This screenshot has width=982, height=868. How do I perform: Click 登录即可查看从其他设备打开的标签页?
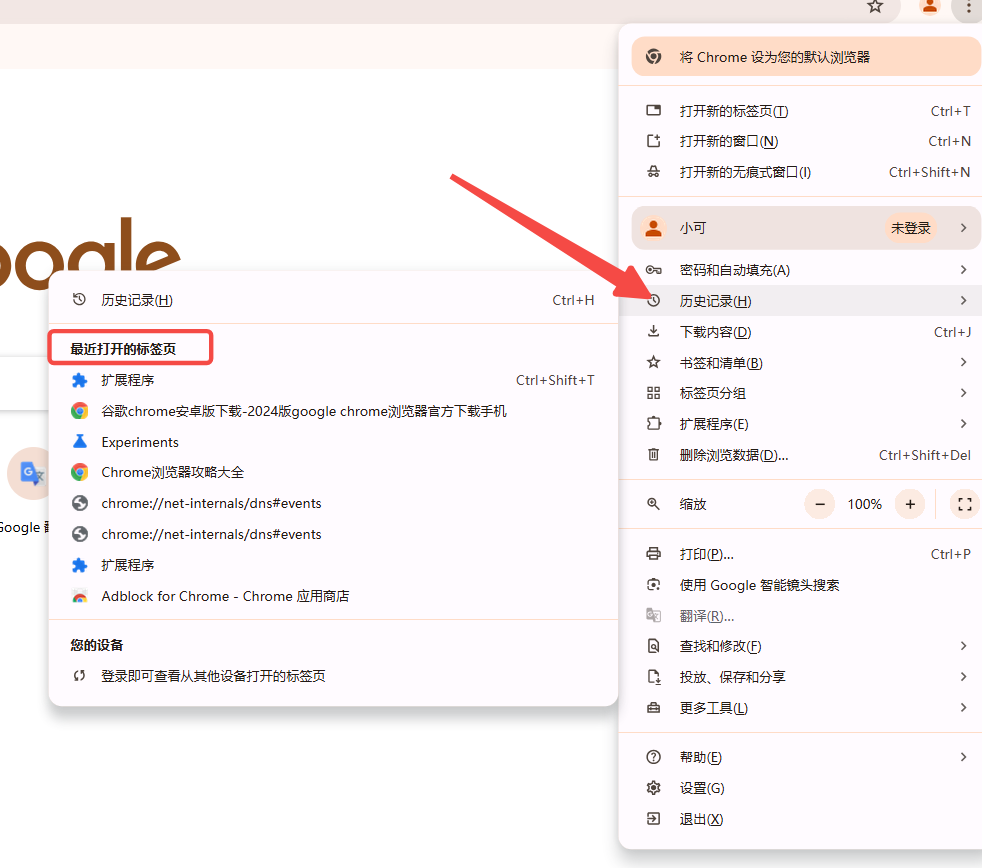click(333, 676)
